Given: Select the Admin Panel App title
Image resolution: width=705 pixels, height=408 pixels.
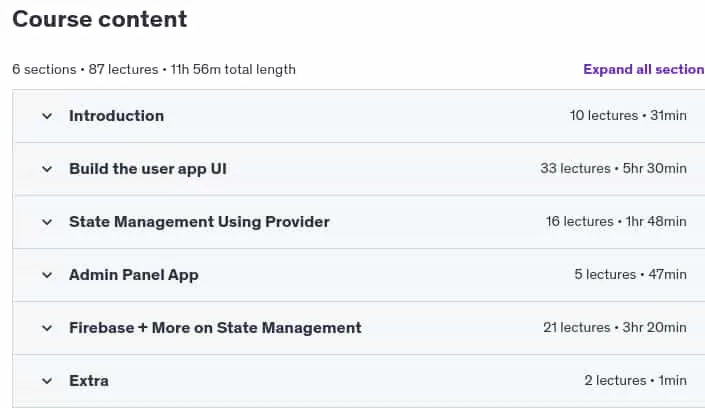Looking at the screenshot, I should click(x=134, y=275).
